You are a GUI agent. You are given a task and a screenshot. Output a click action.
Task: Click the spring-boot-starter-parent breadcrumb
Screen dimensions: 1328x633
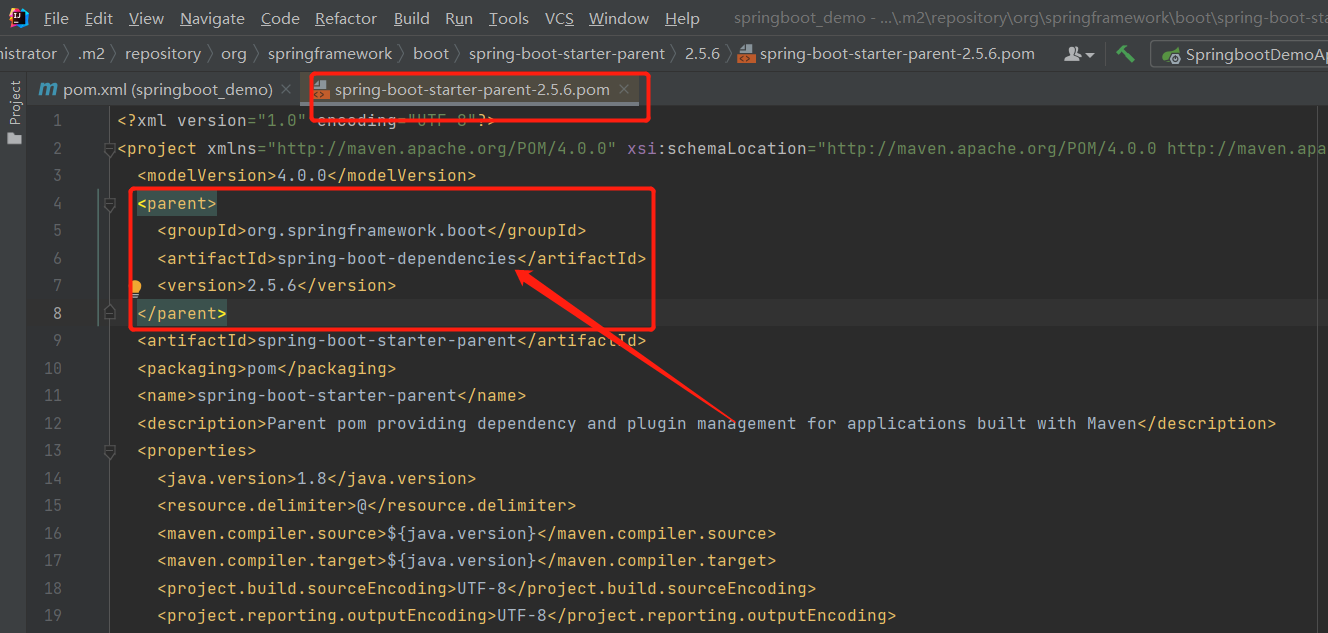point(567,54)
